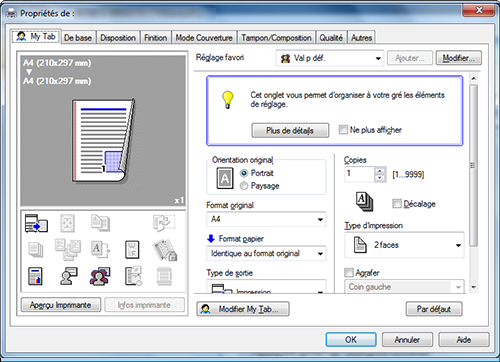Open the Mode Couverture tab
Screen dimensions: 500x362
tap(204, 38)
